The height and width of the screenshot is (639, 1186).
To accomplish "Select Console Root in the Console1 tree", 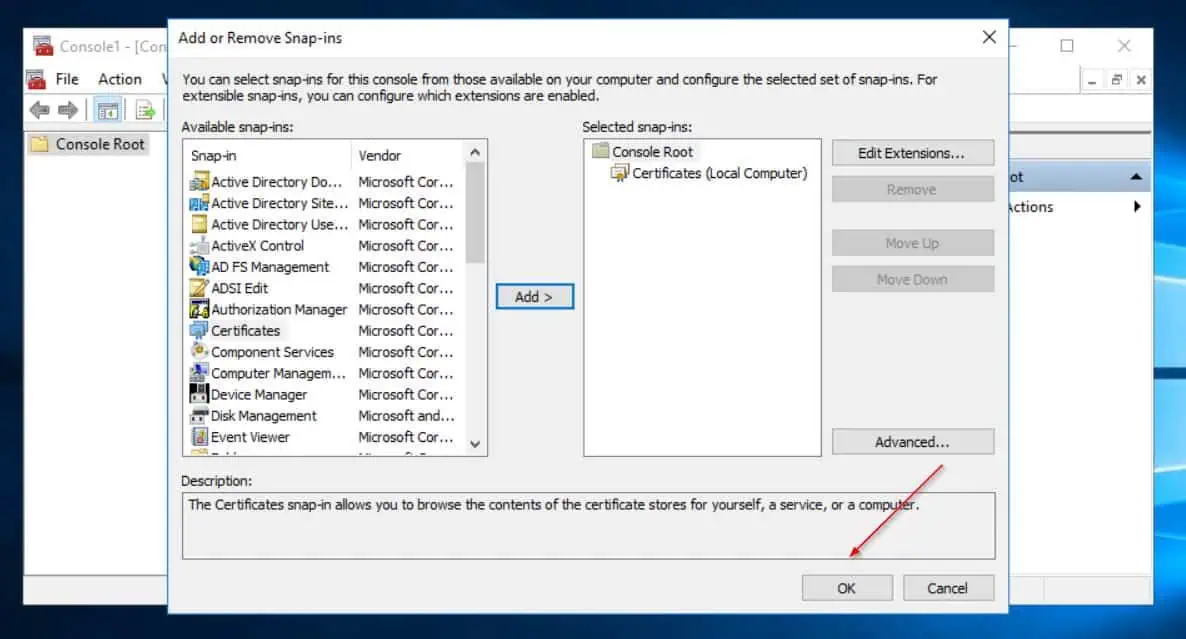I will 99,144.
